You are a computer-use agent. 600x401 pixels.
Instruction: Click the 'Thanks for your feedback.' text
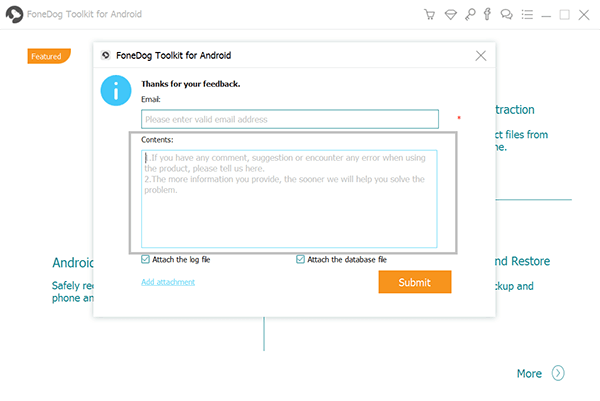(191, 84)
